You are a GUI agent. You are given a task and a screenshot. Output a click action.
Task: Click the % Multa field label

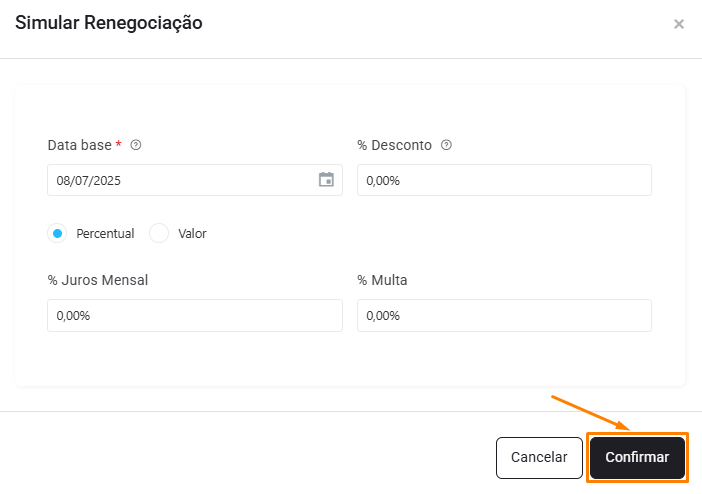(382, 280)
